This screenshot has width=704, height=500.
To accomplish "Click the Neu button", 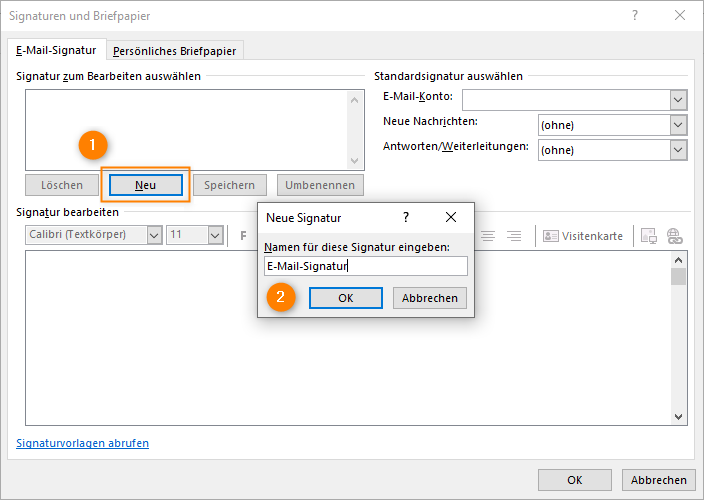I will (145, 185).
